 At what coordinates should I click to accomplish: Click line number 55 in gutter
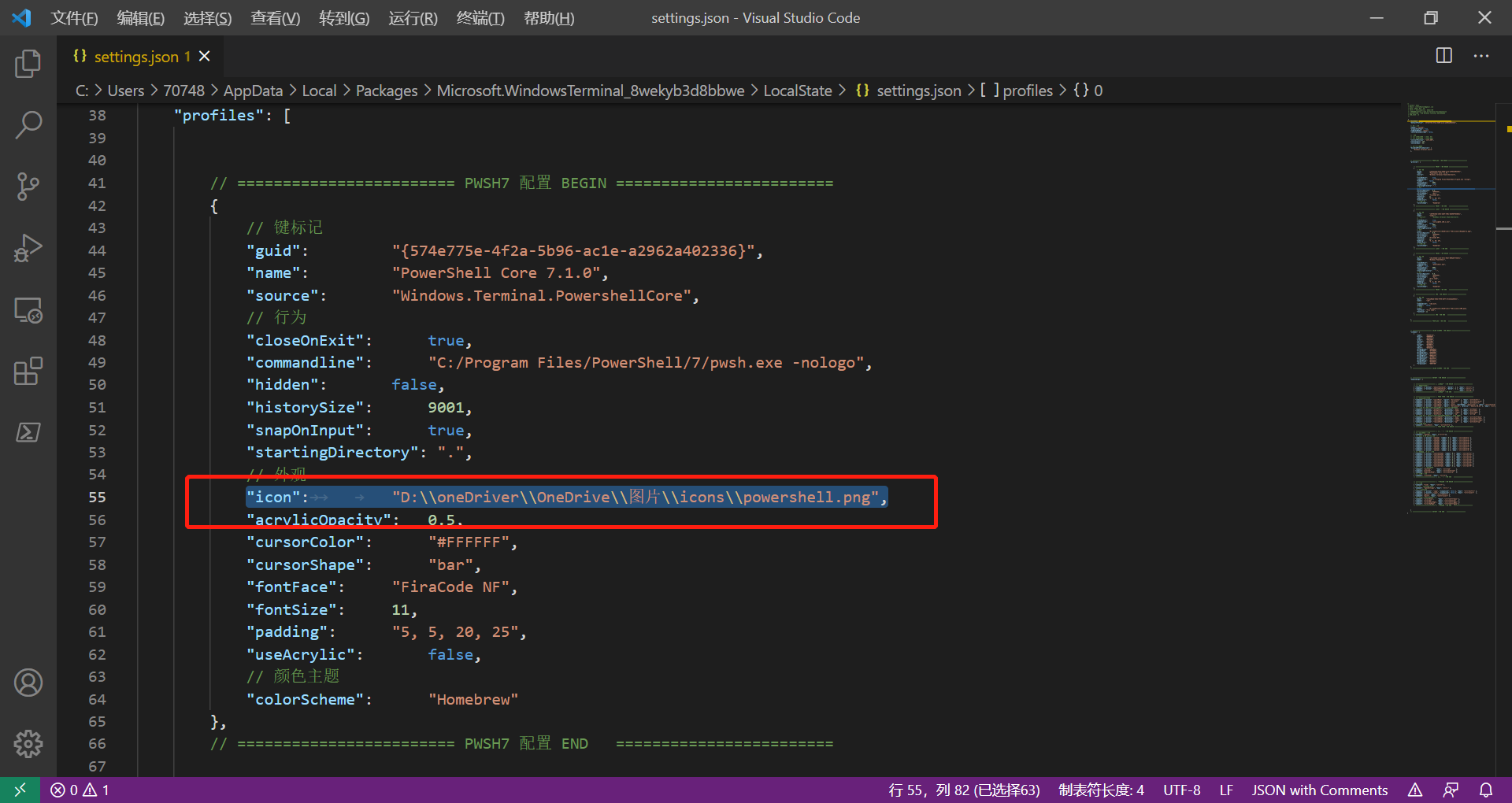pyautogui.click(x=97, y=497)
